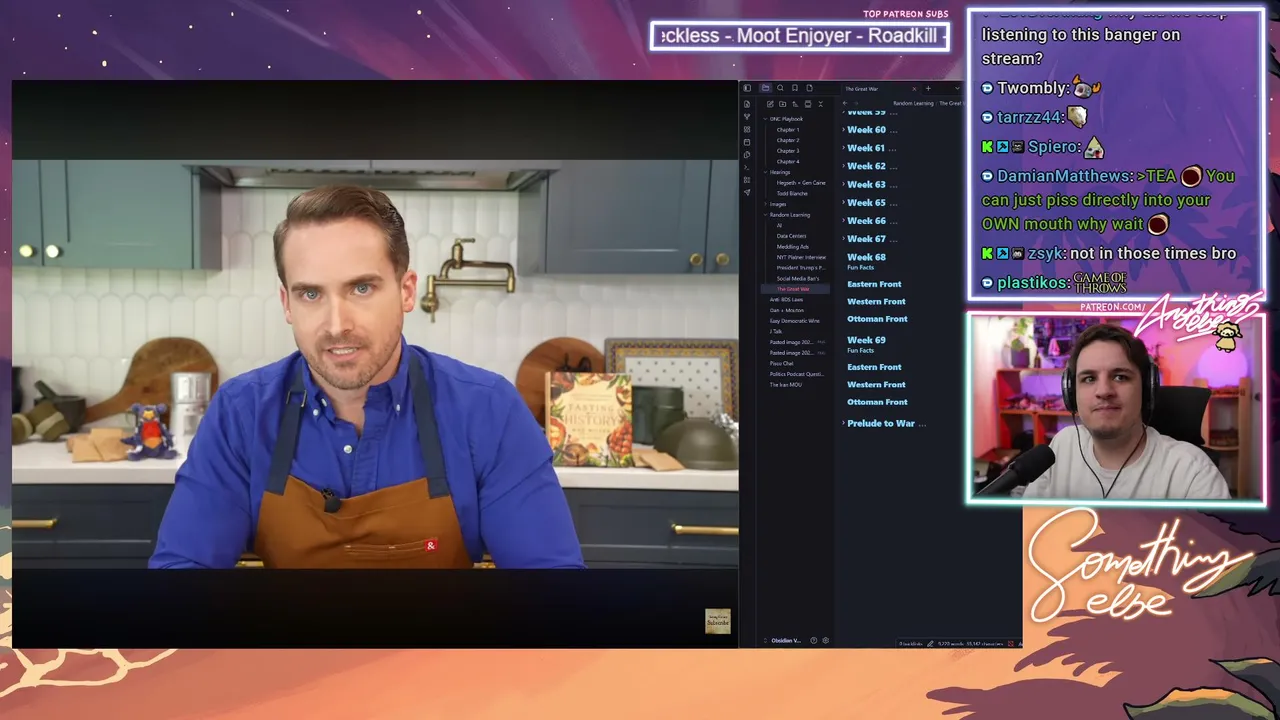Viewport: 1280px width, 720px height.
Task: Open the search panel in Obsidian
Action: (780, 88)
